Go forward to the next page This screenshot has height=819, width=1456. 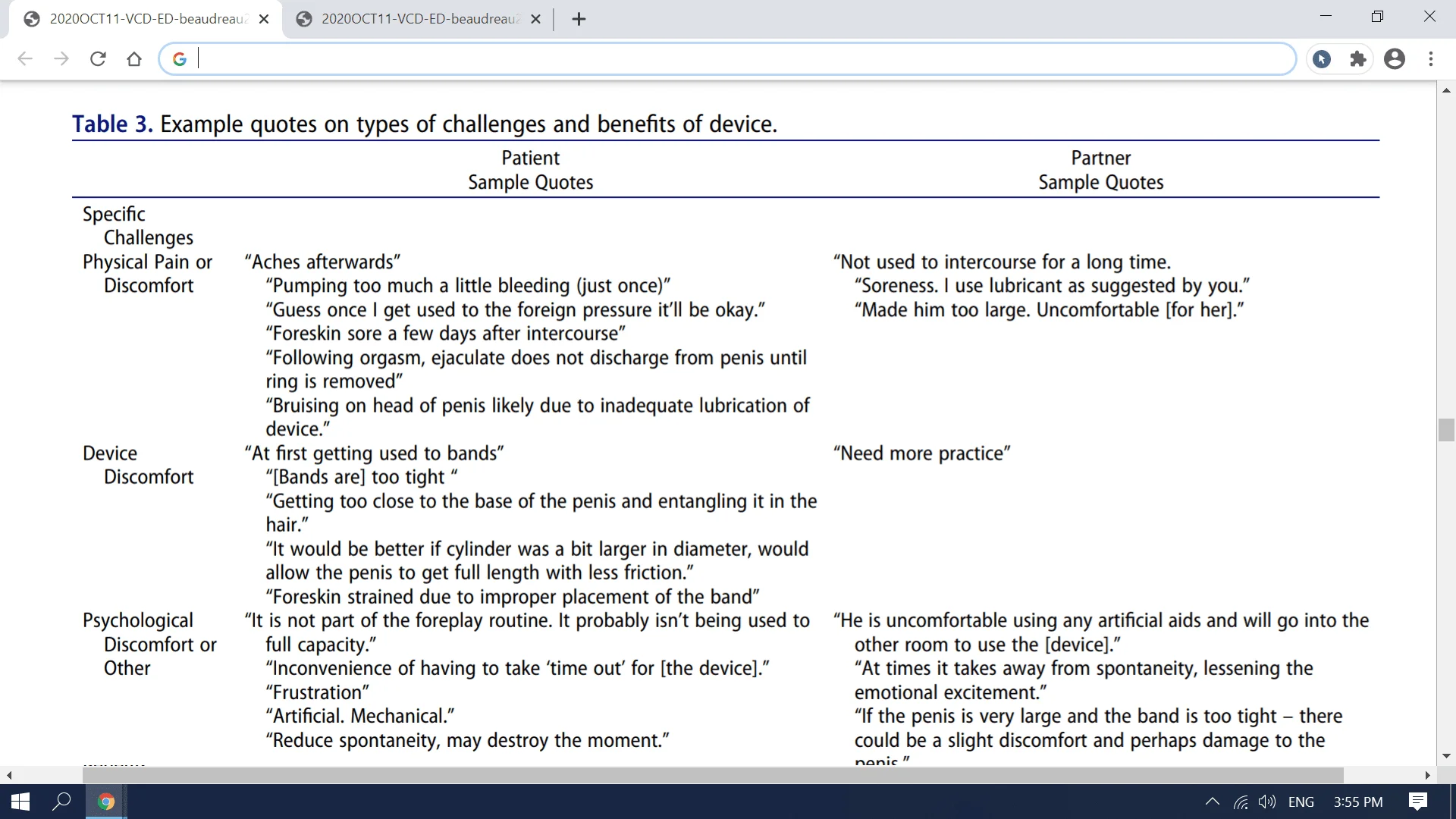[x=61, y=59]
